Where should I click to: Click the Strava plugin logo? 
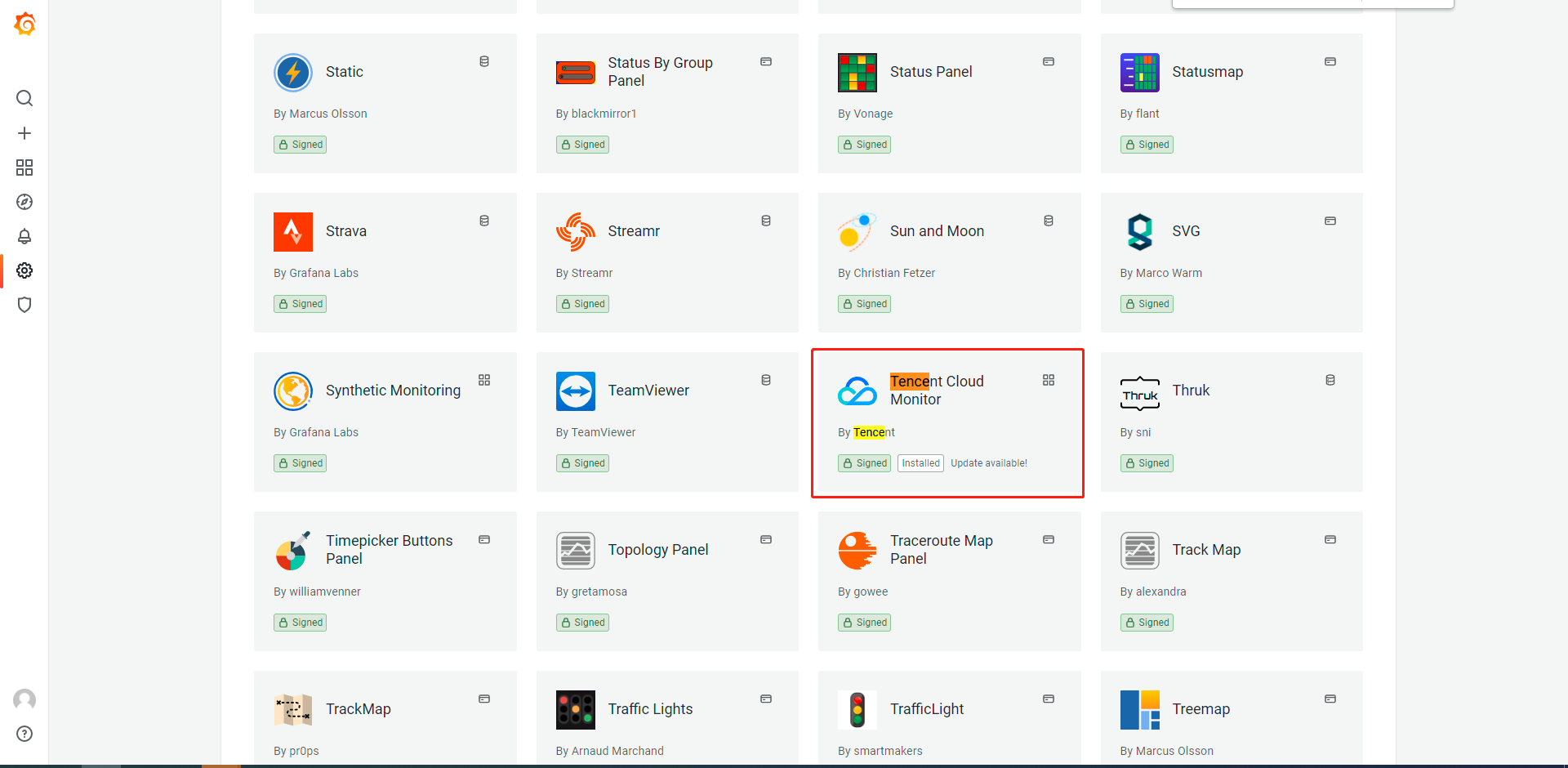pyautogui.click(x=293, y=232)
